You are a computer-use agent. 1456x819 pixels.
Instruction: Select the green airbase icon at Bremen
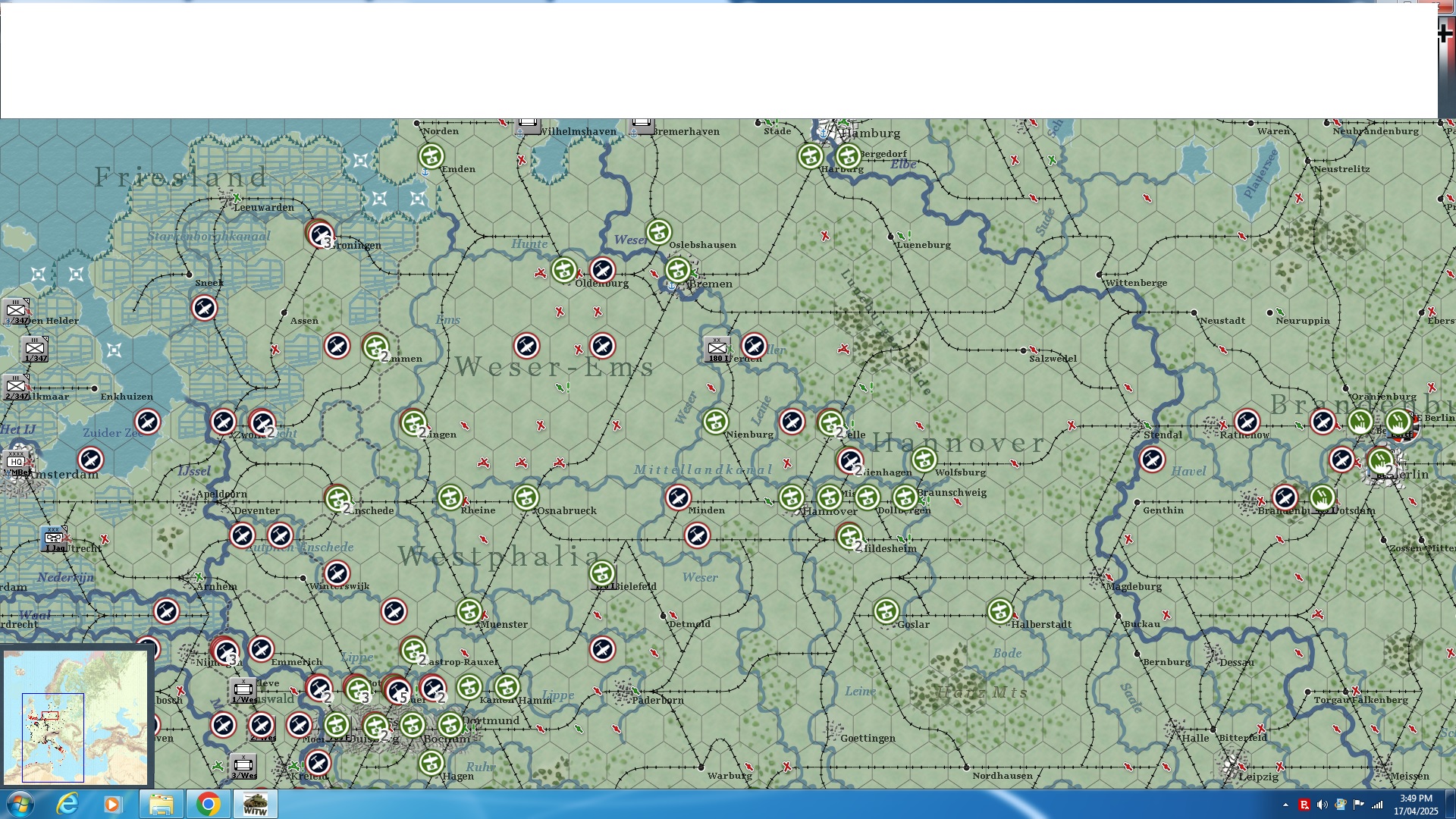[x=678, y=270]
